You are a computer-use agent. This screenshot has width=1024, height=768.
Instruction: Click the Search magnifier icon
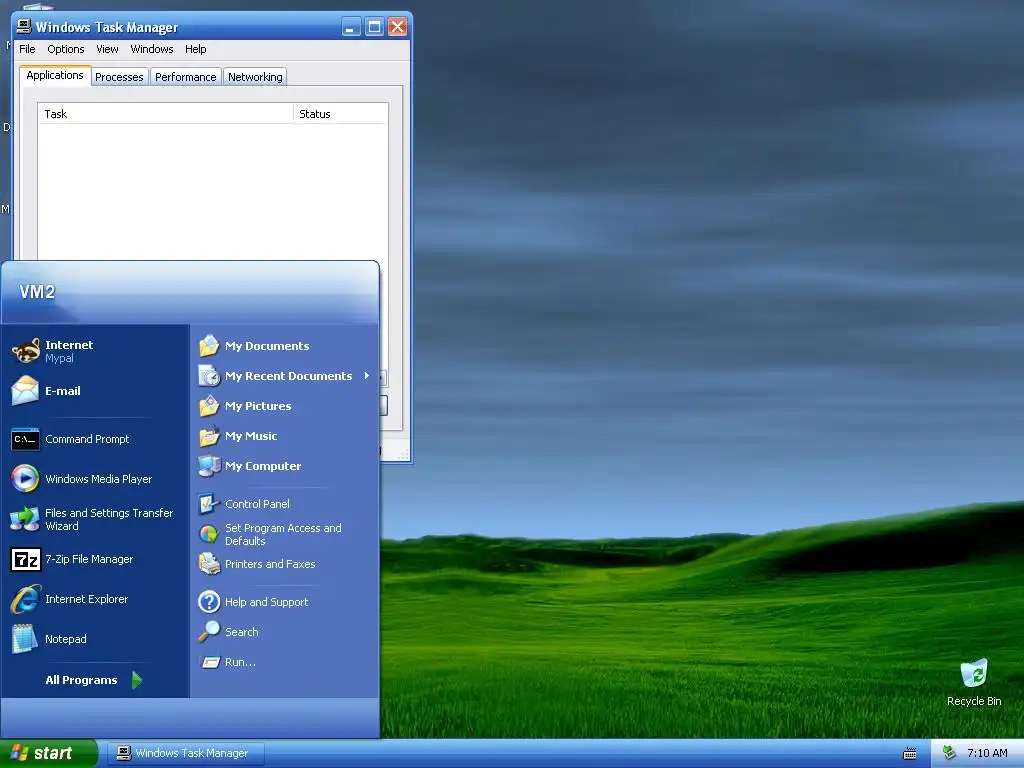point(209,632)
